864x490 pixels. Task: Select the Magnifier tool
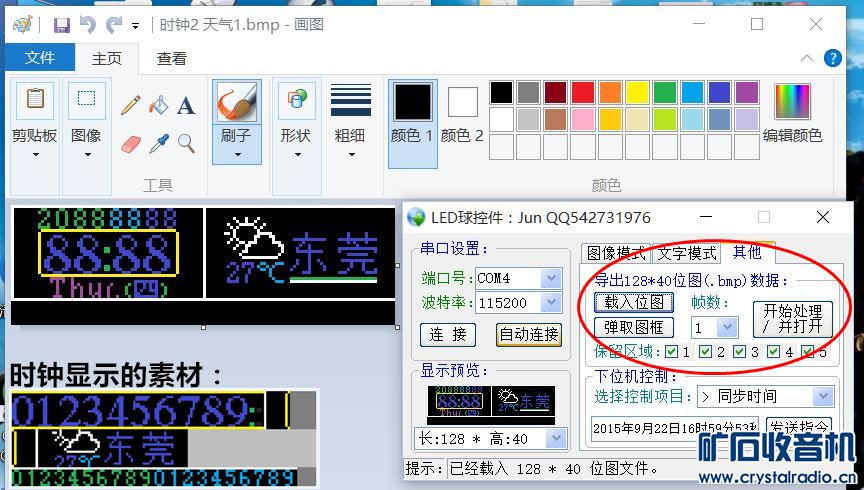point(186,143)
